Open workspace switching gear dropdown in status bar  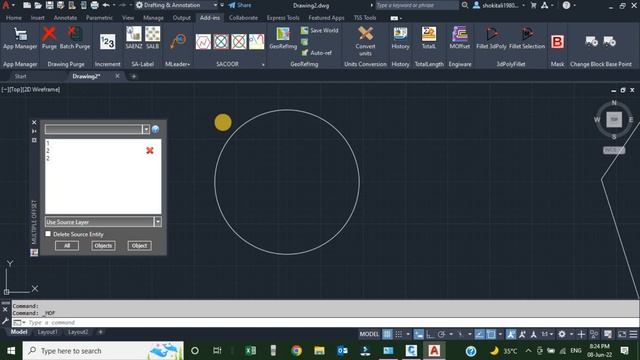point(571,334)
